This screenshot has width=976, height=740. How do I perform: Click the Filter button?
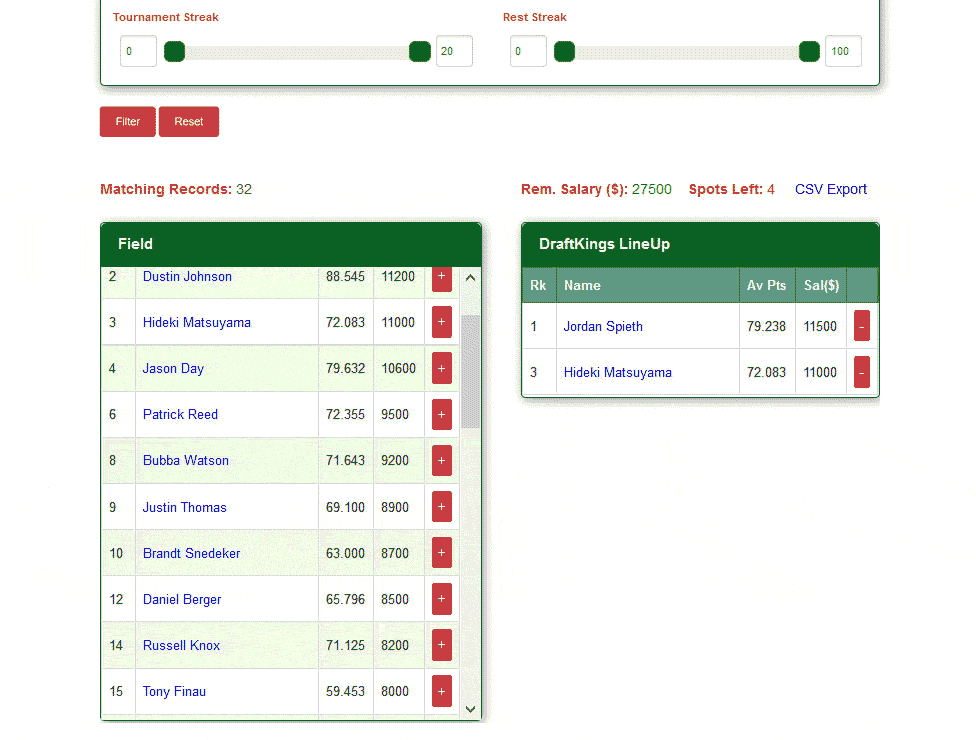click(128, 121)
